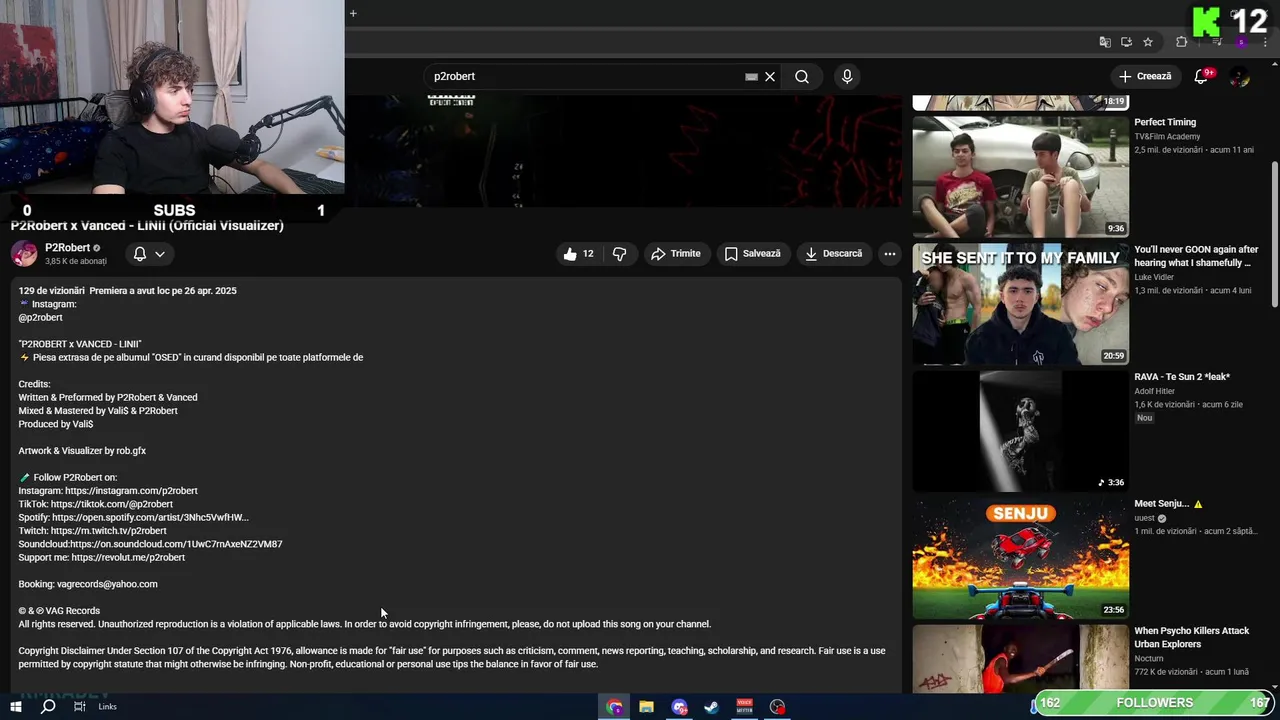
Task: Open the media controls icon in browser toolbar
Action: pos(1217,42)
